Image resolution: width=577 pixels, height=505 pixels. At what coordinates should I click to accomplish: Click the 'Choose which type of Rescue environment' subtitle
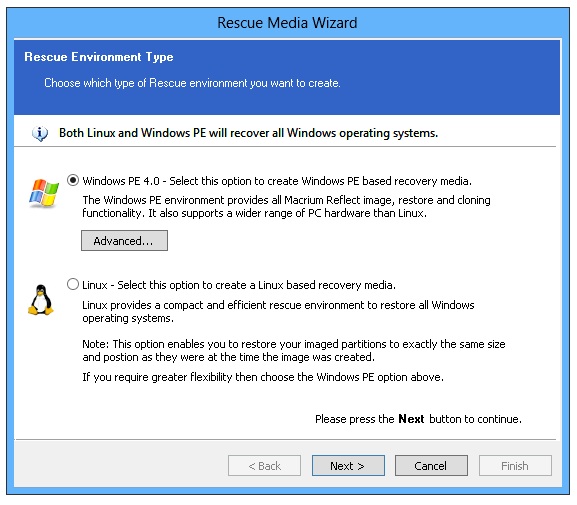192,83
